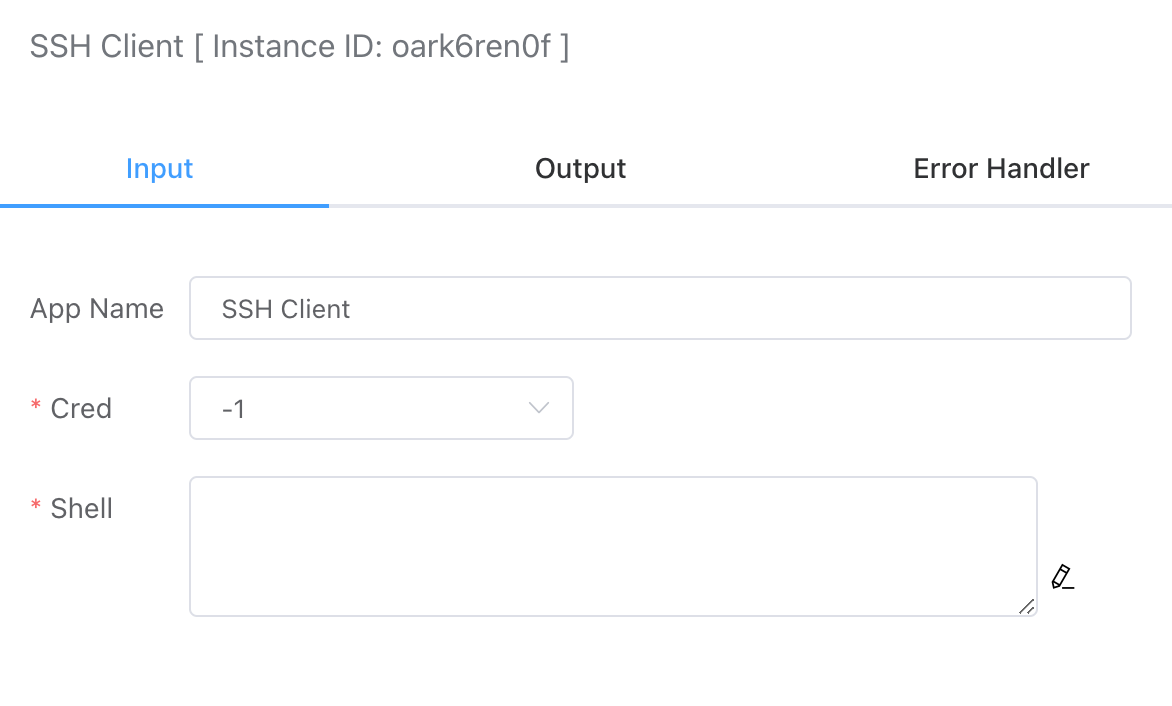Click the "-1" value in Cred
The width and height of the screenshot is (1172, 706).
pyautogui.click(x=233, y=409)
